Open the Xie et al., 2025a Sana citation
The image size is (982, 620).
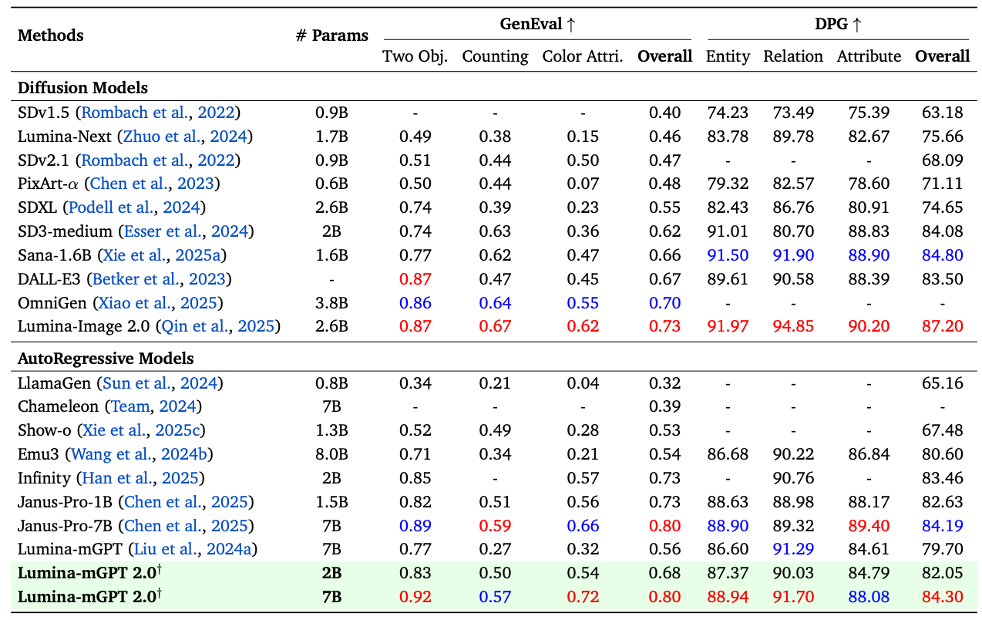pyautogui.click(x=162, y=255)
